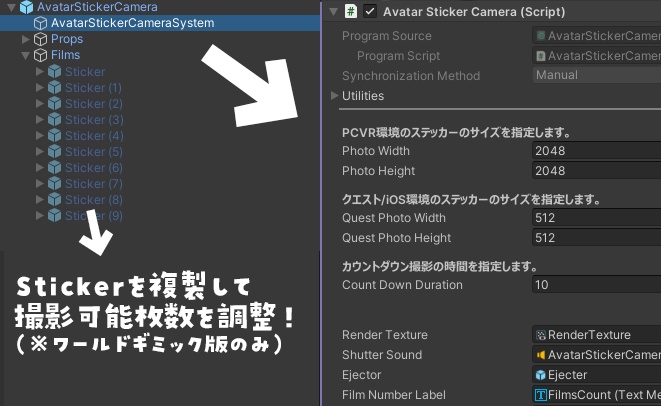Viewport: 661px width, 406px height.
Task: Click the Film Number Label reference field
Action: tap(597, 395)
